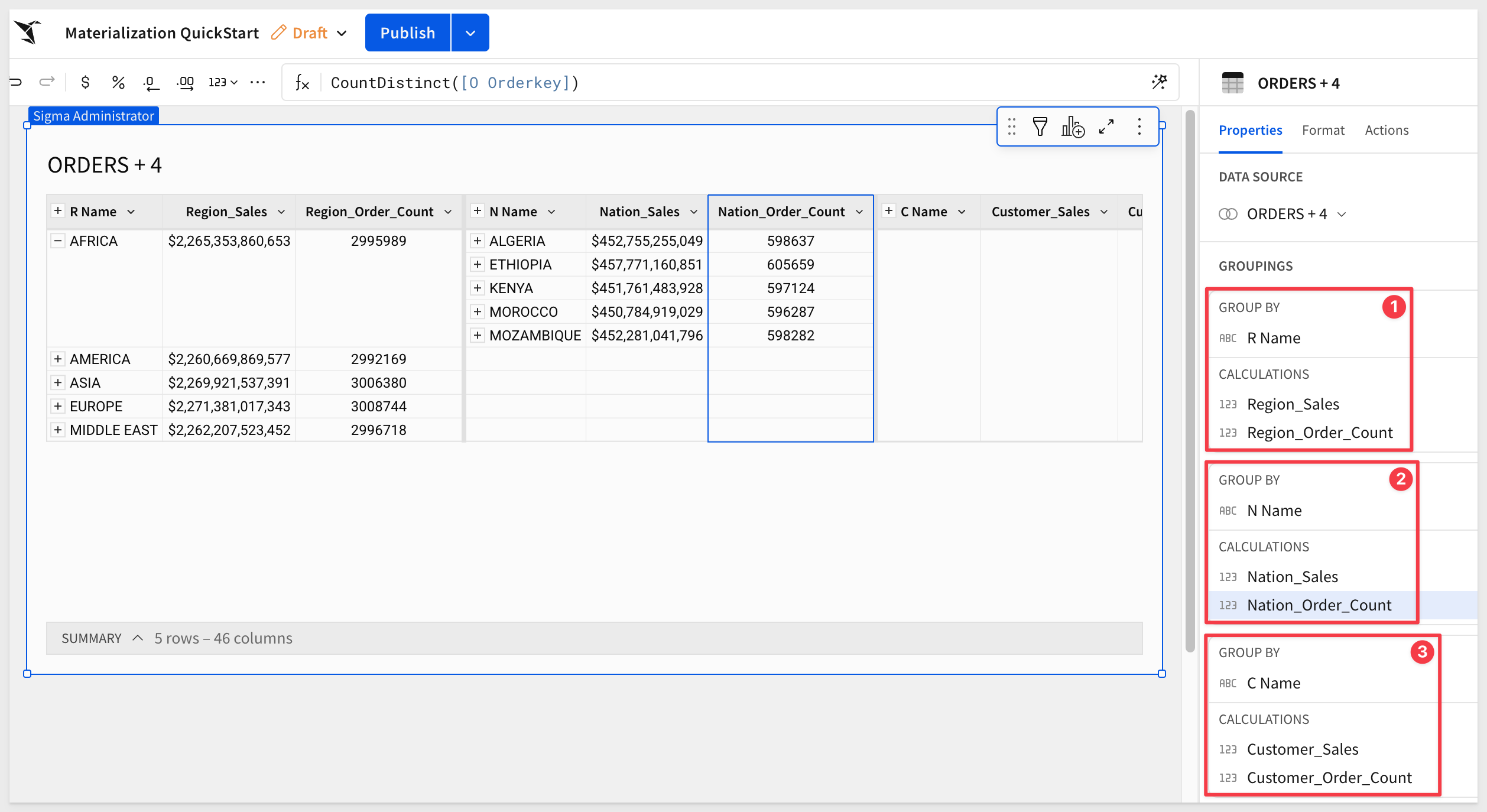The height and width of the screenshot is (812, 1487).
Task: Expand the MOROCCO nation row
Action: 478,311
